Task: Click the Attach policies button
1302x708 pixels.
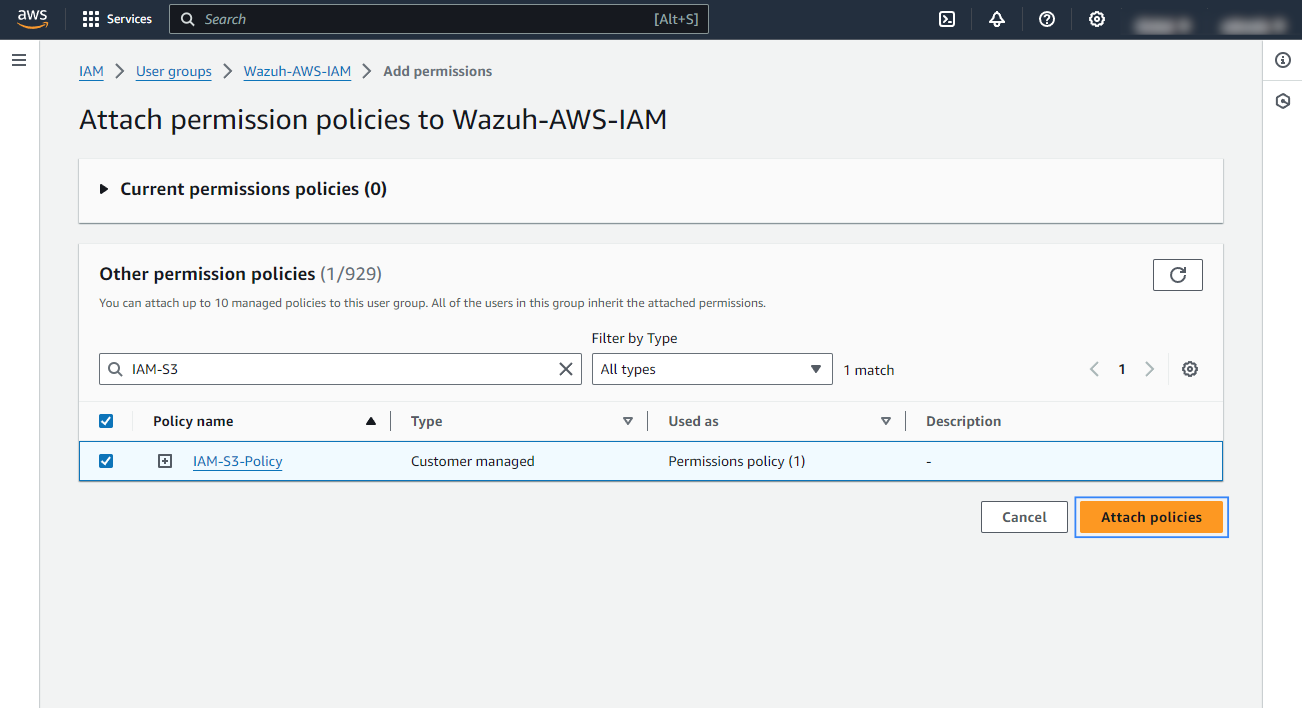Action: point(1151,517)
